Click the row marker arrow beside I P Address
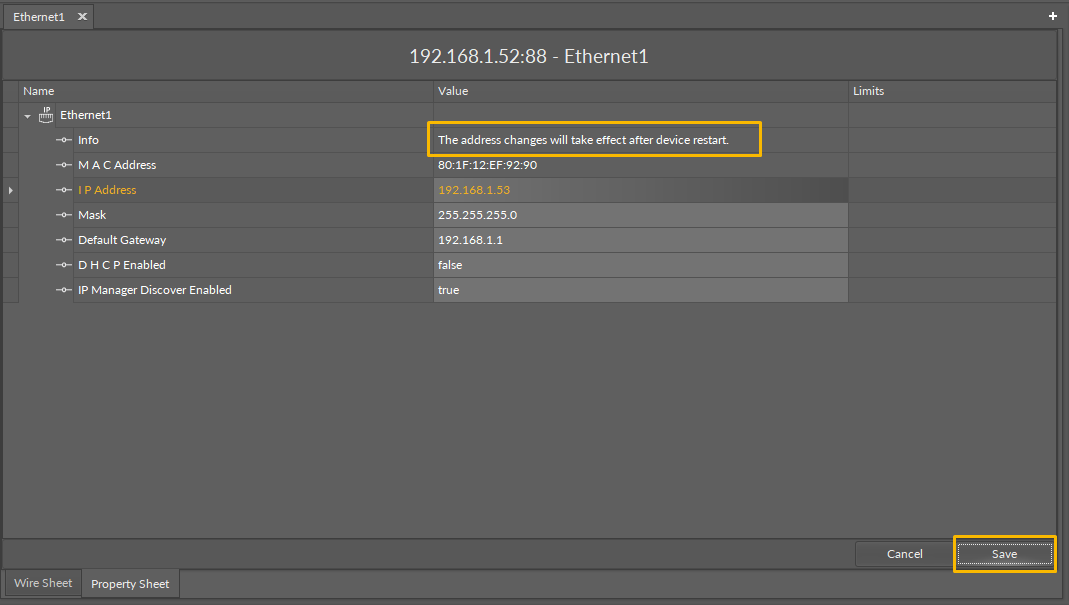This screenshot has height=605, width=1069. pyautogui.click(x=10, y=190)
